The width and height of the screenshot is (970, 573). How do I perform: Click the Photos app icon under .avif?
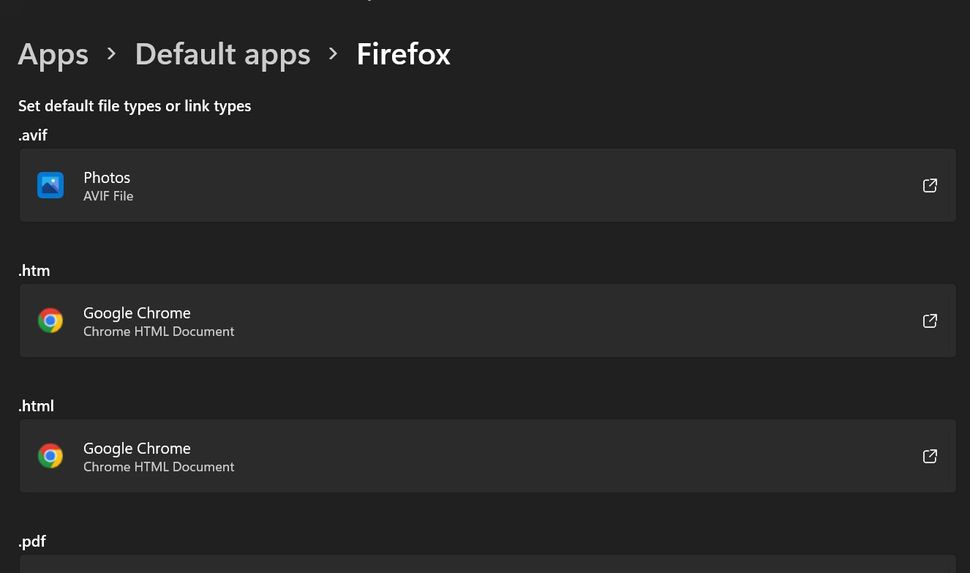coord(50,185)
